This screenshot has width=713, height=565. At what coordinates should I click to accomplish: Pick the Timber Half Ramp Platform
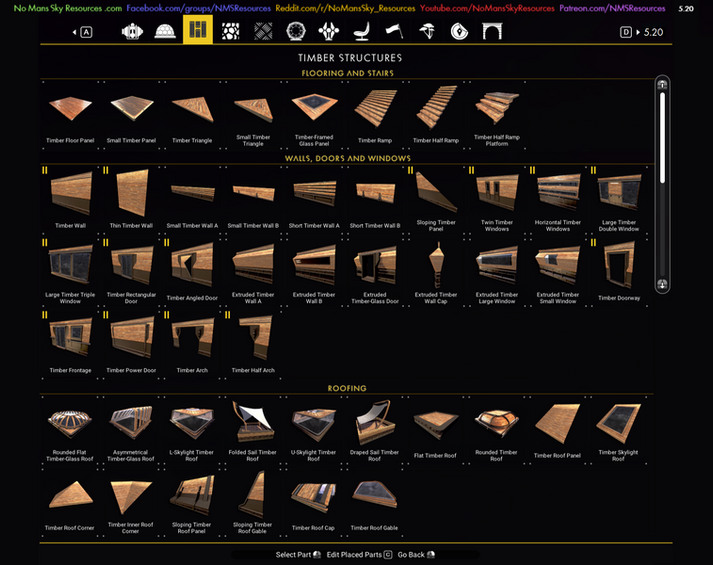click(497, 115)
